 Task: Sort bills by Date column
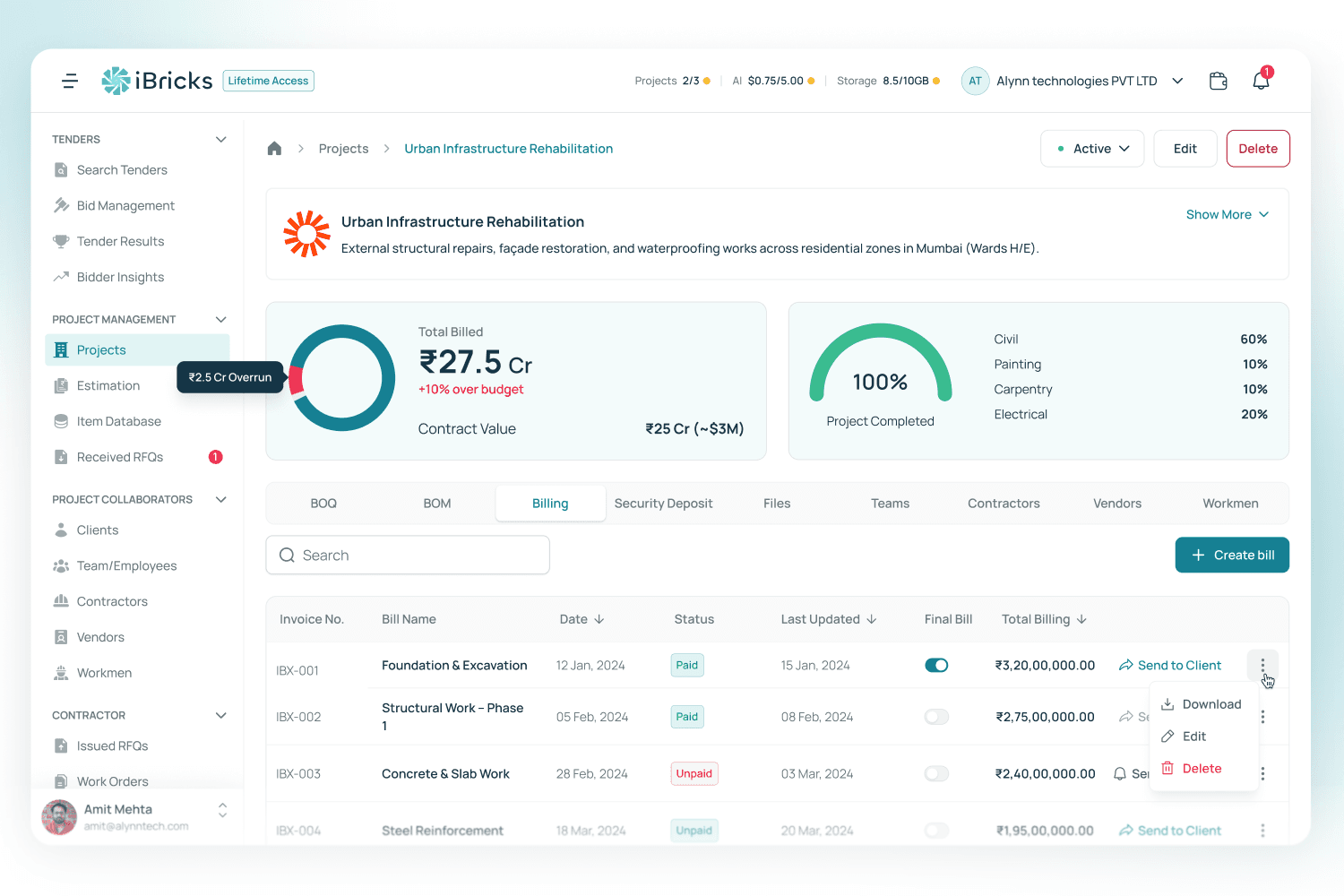tap(582, 620)
